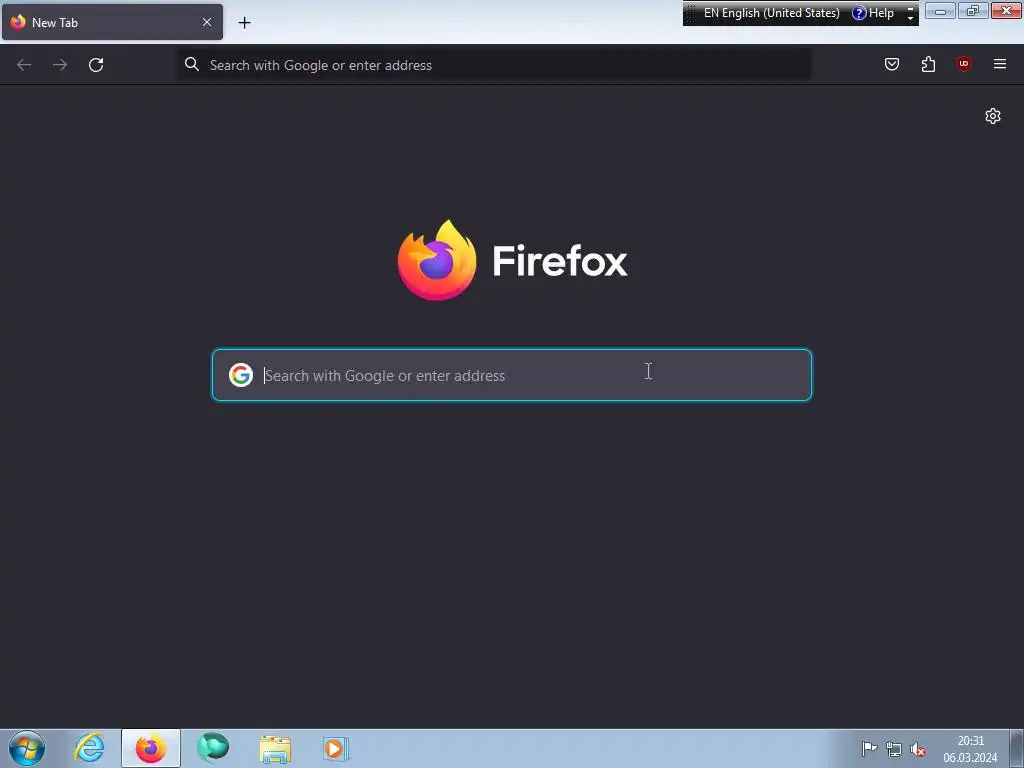This screenshot has height=768, width=1024.
Task: Open the network tray icon
Action: [893, 749]
